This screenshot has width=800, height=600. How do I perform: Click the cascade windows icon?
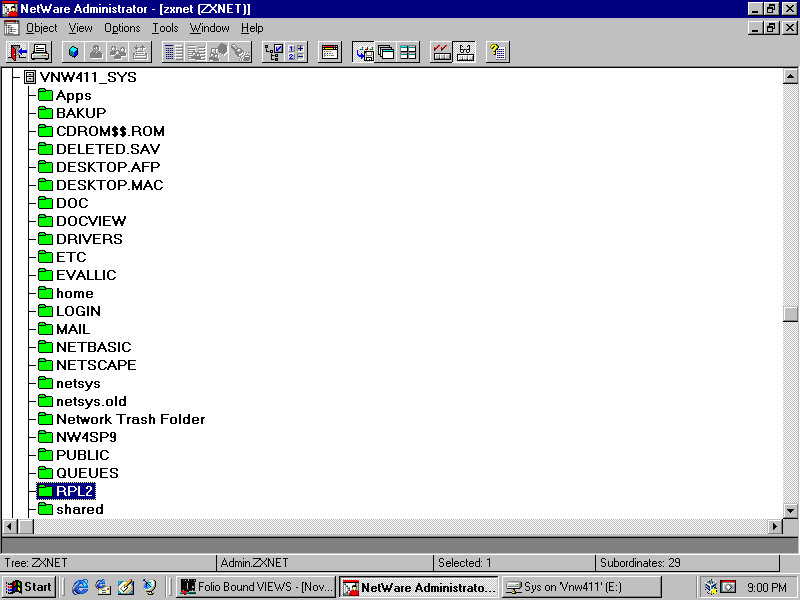tap(386, 52)
